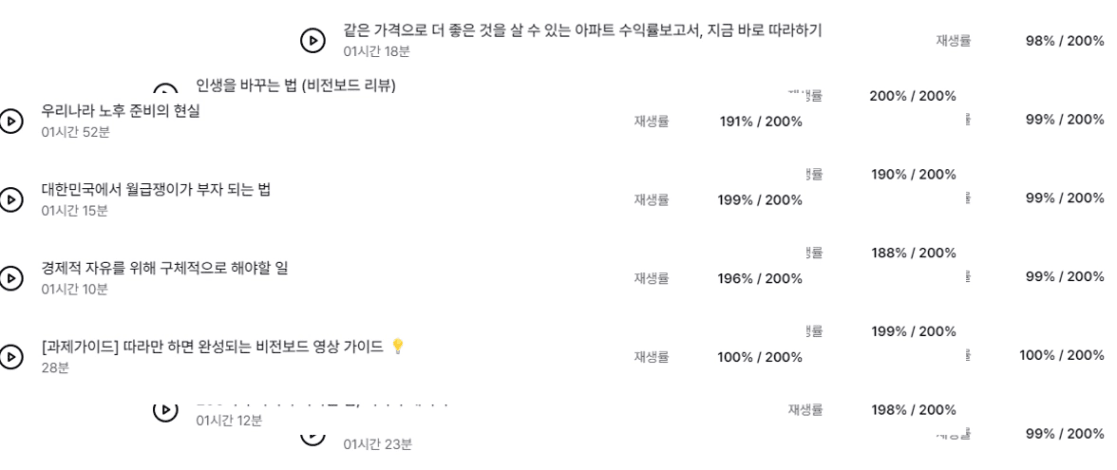Click play icon for 우리나라 노후 준비의 현실
Screen dimensions: 1117x470
(11, 121)
